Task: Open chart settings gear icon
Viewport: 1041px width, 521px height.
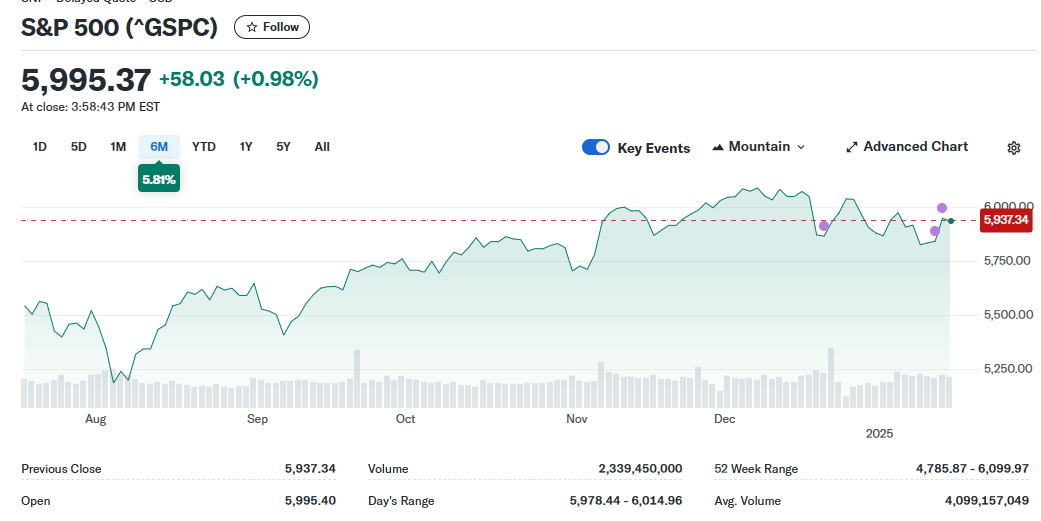Action: point(1013,148)
